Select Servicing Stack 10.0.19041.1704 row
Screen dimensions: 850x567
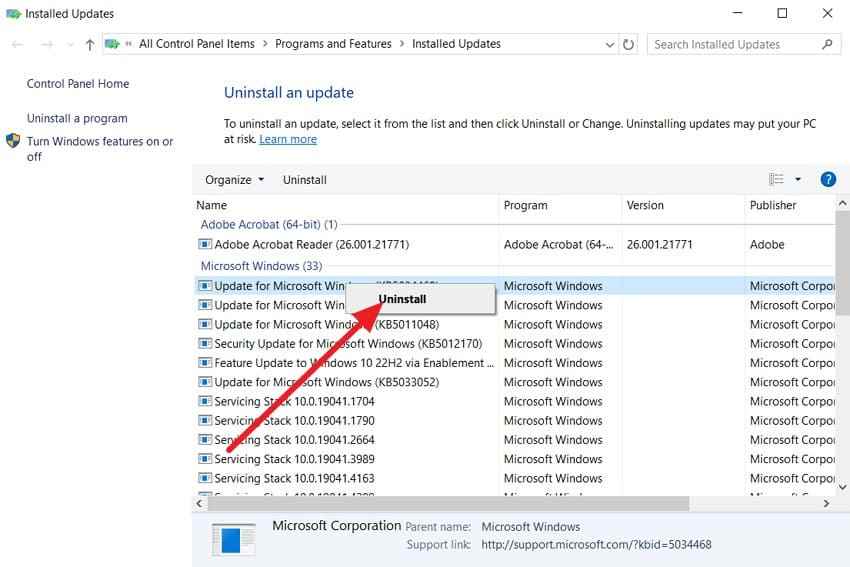click(x=514, y=401)
